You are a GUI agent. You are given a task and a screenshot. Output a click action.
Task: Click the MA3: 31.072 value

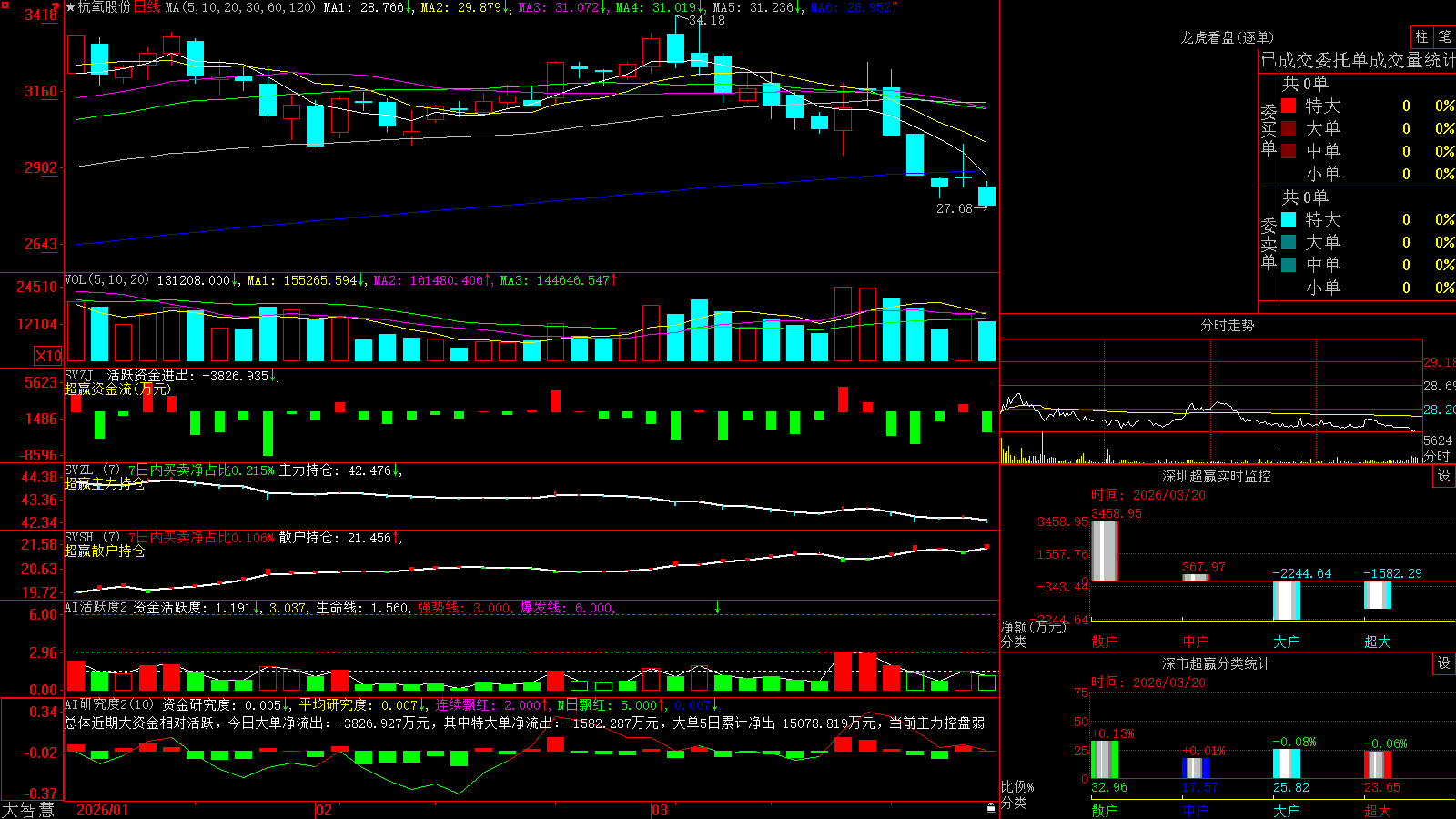point(559,7)
